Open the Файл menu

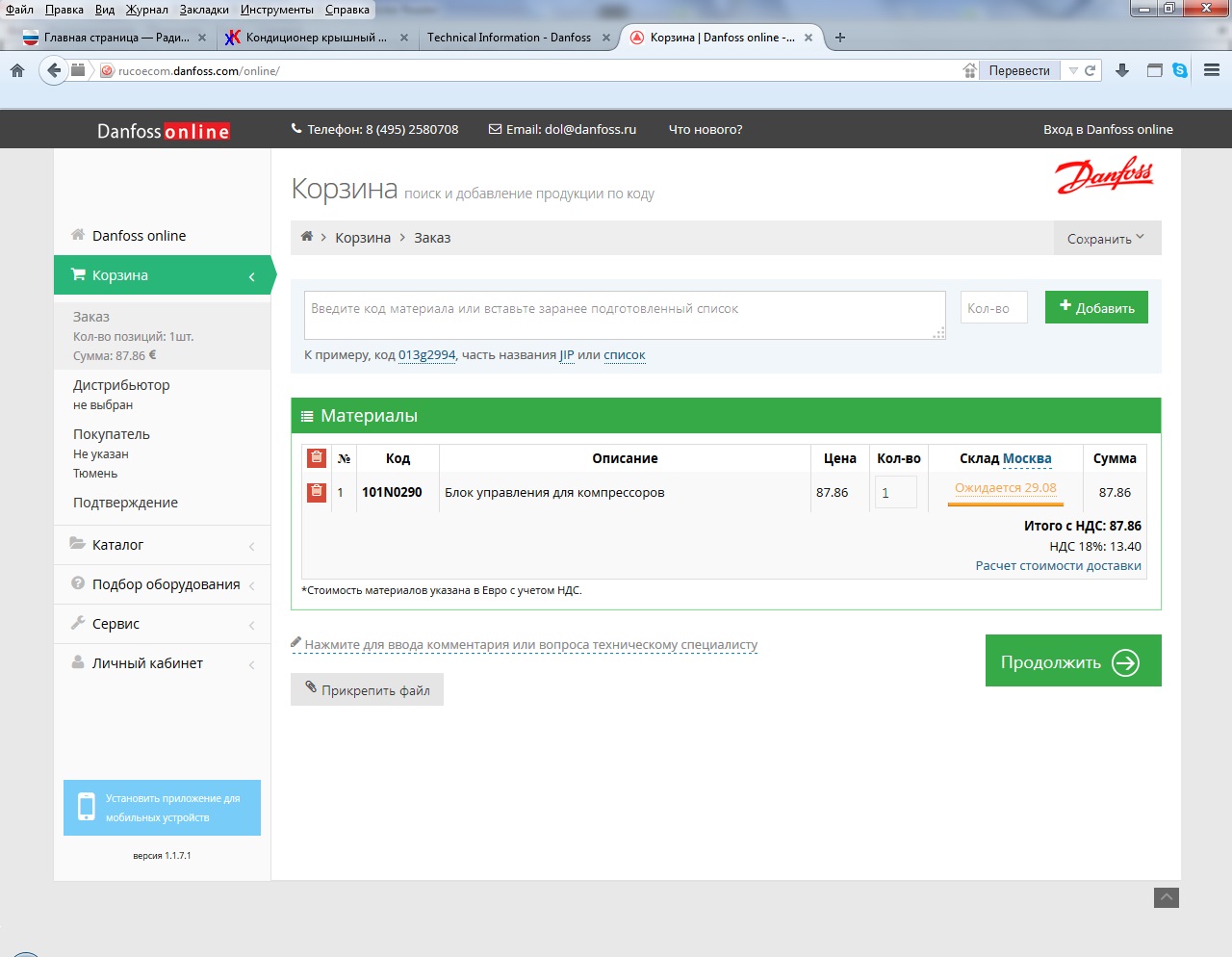point(19,10)
